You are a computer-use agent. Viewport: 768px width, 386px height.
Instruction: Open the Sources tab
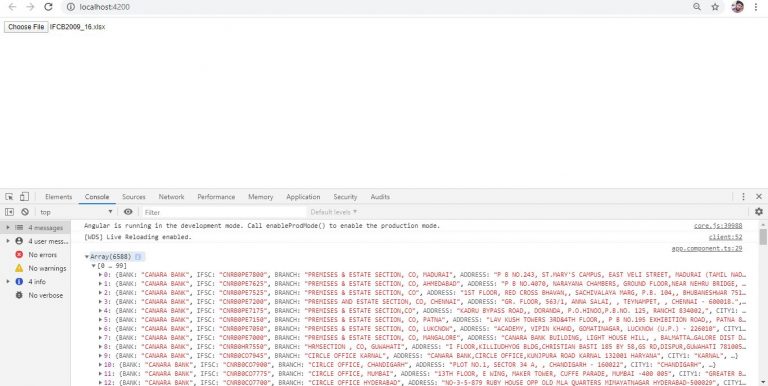tap(134, 196)
